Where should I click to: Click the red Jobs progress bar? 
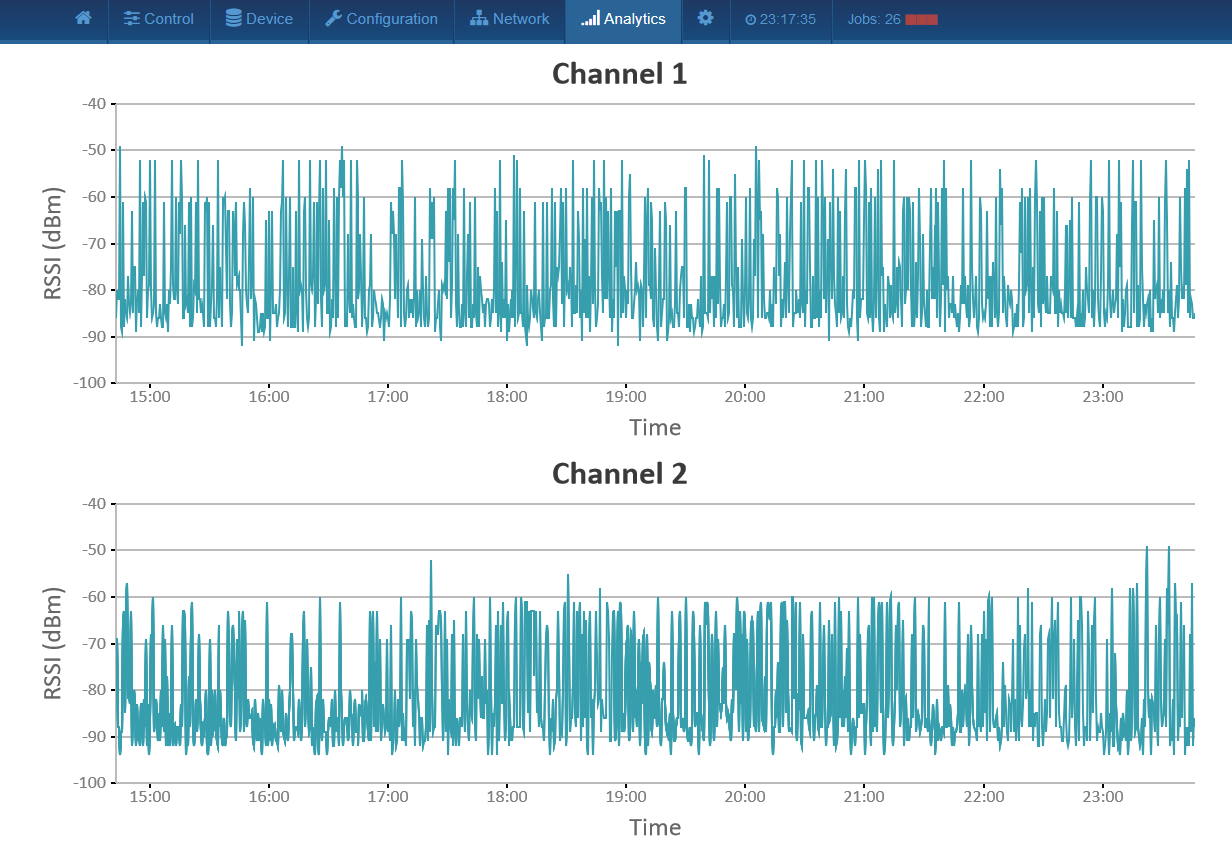click(x=921, y=19)
